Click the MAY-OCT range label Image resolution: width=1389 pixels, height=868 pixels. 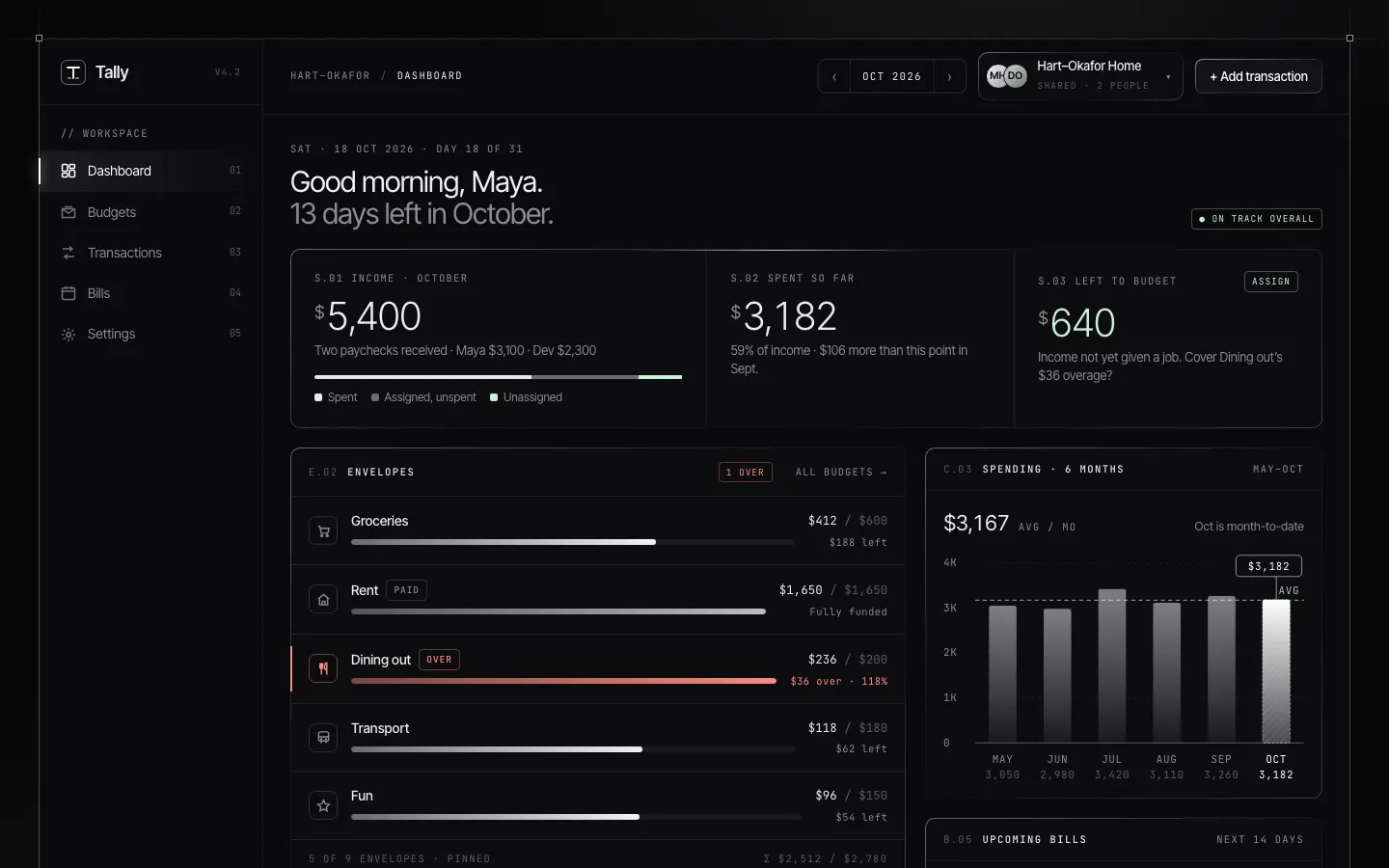click(x=1278, y=470)
